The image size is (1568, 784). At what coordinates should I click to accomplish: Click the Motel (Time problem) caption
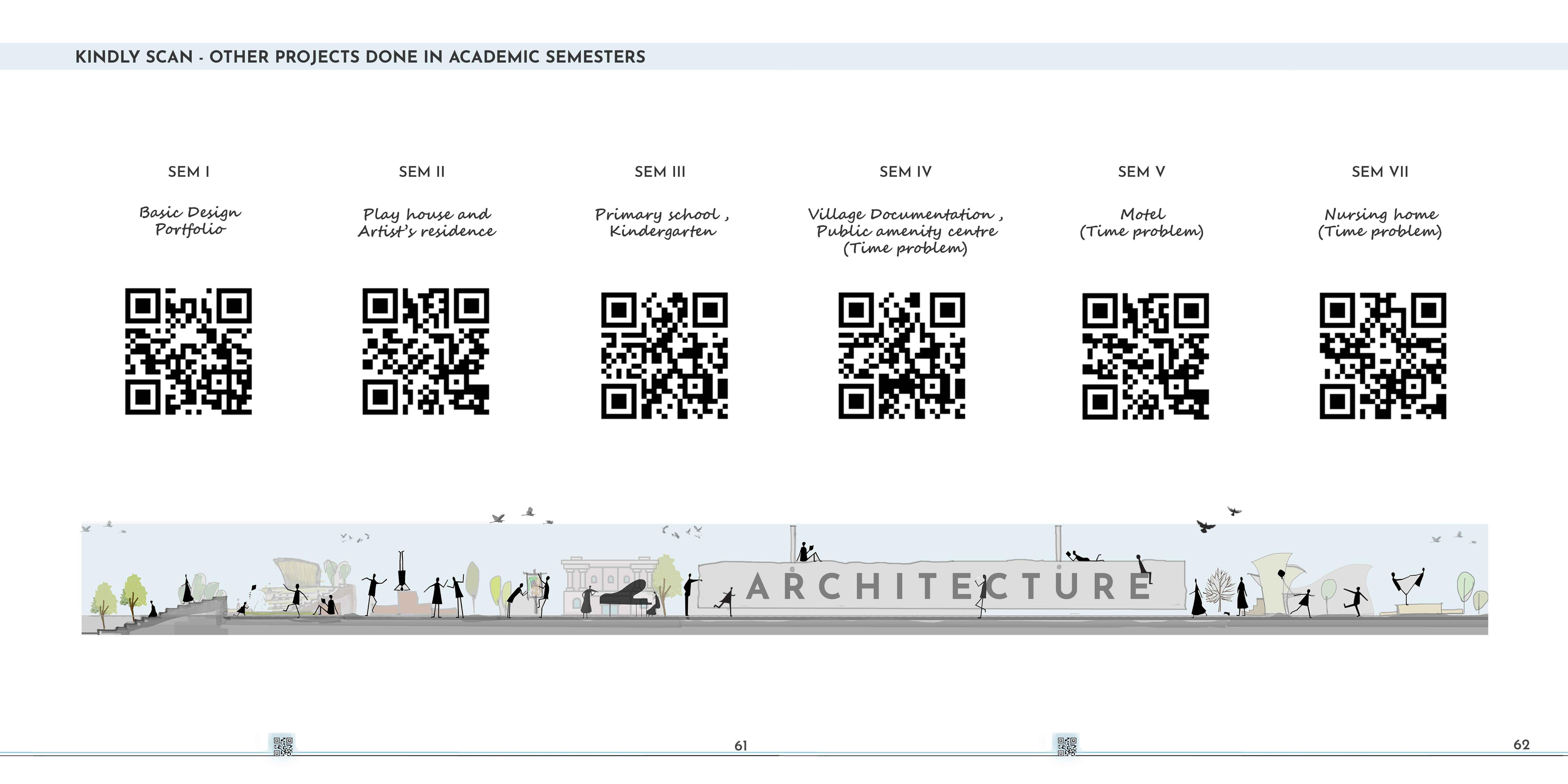pos(1142,222)
